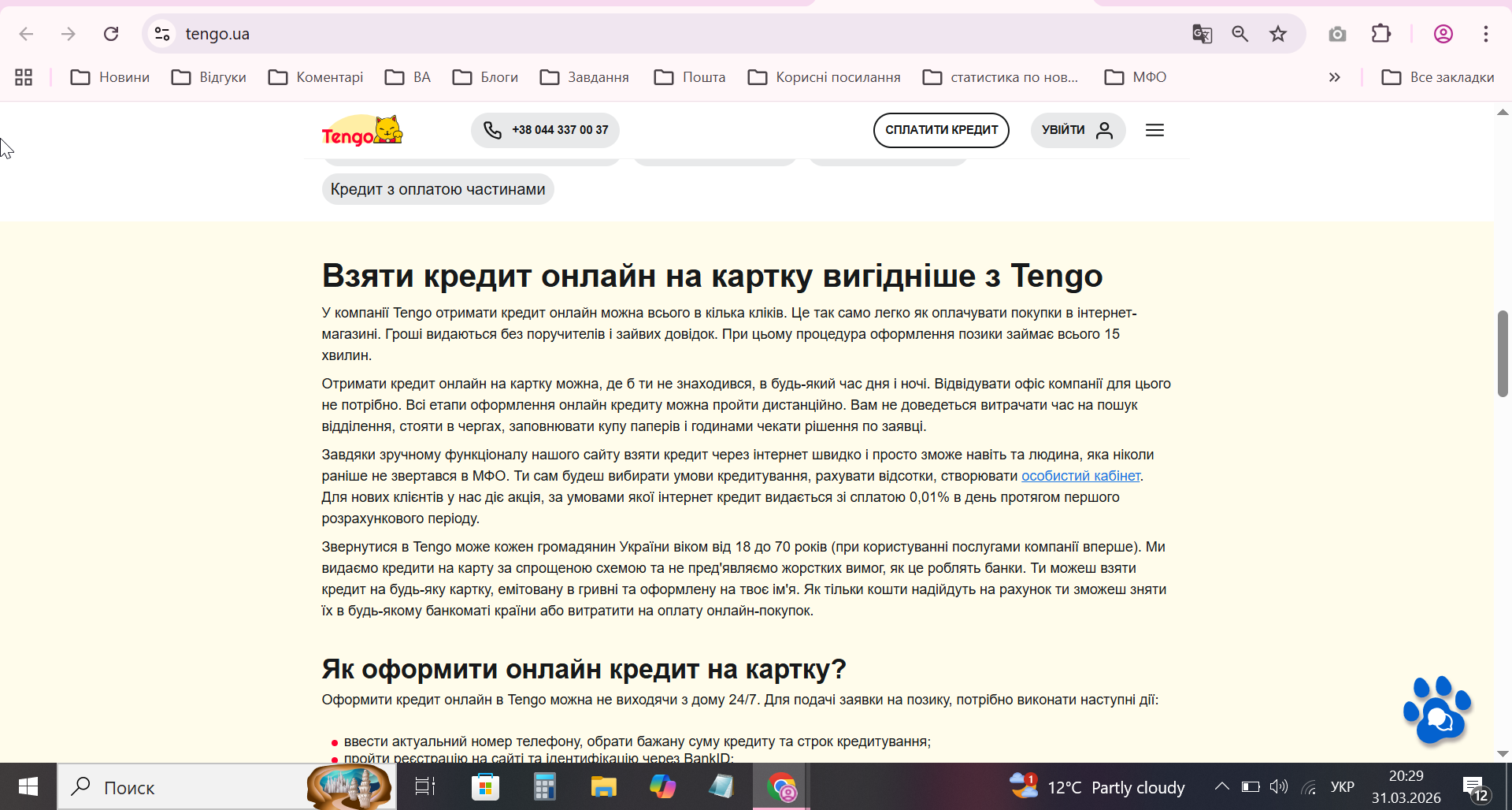The height and width of the screenshot is (810, 1512).
Task: Open the clock and calendar flyout
Action: click(1406, 786)
